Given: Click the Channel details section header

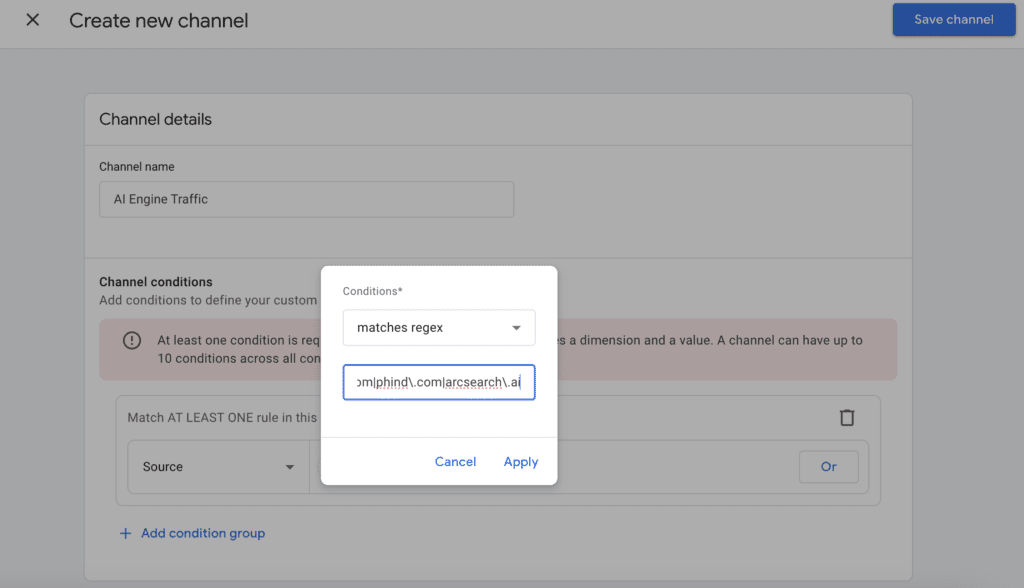Looking at the screenshot, I should [x=155, y=118].
